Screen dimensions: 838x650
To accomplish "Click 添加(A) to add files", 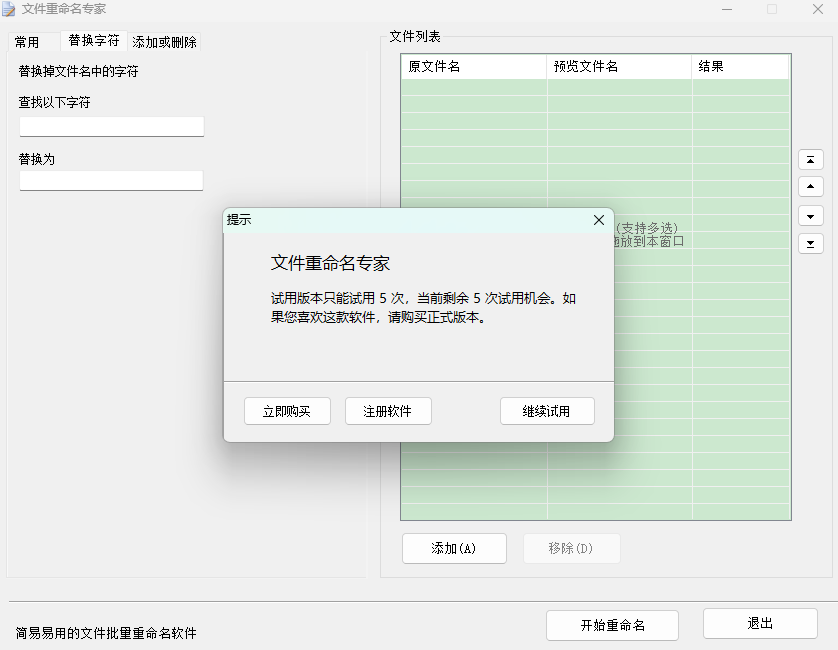I will (x=454, y=548).
